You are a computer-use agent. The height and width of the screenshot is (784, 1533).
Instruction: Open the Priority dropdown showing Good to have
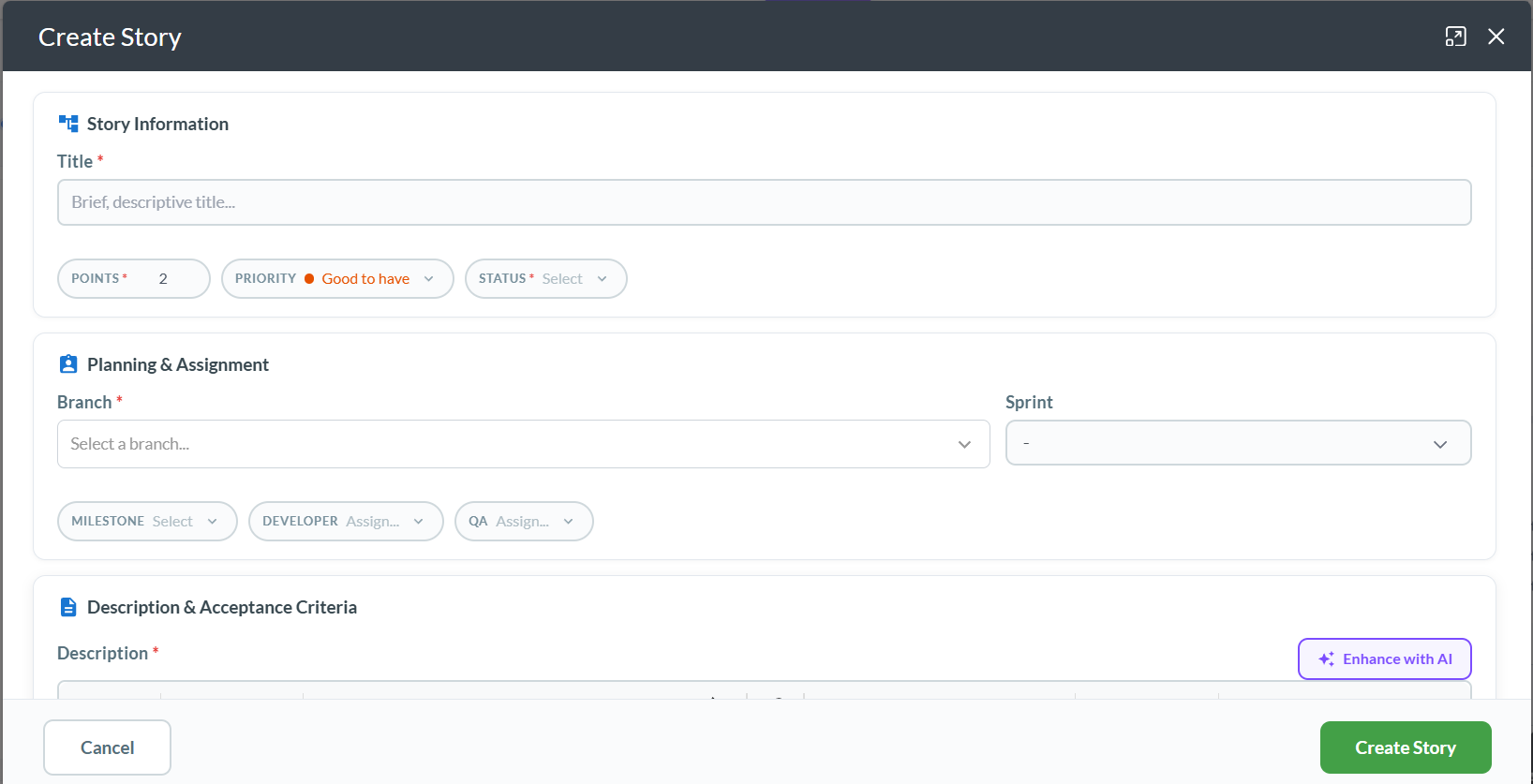coord(337,279)
